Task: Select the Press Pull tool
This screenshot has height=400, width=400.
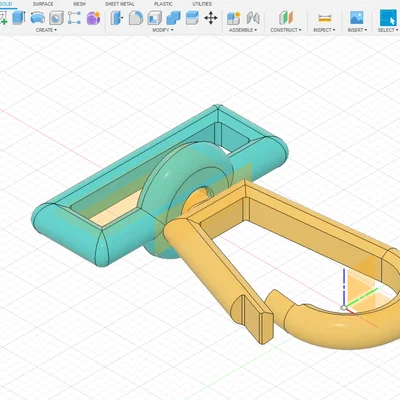Action: (116, 18)
